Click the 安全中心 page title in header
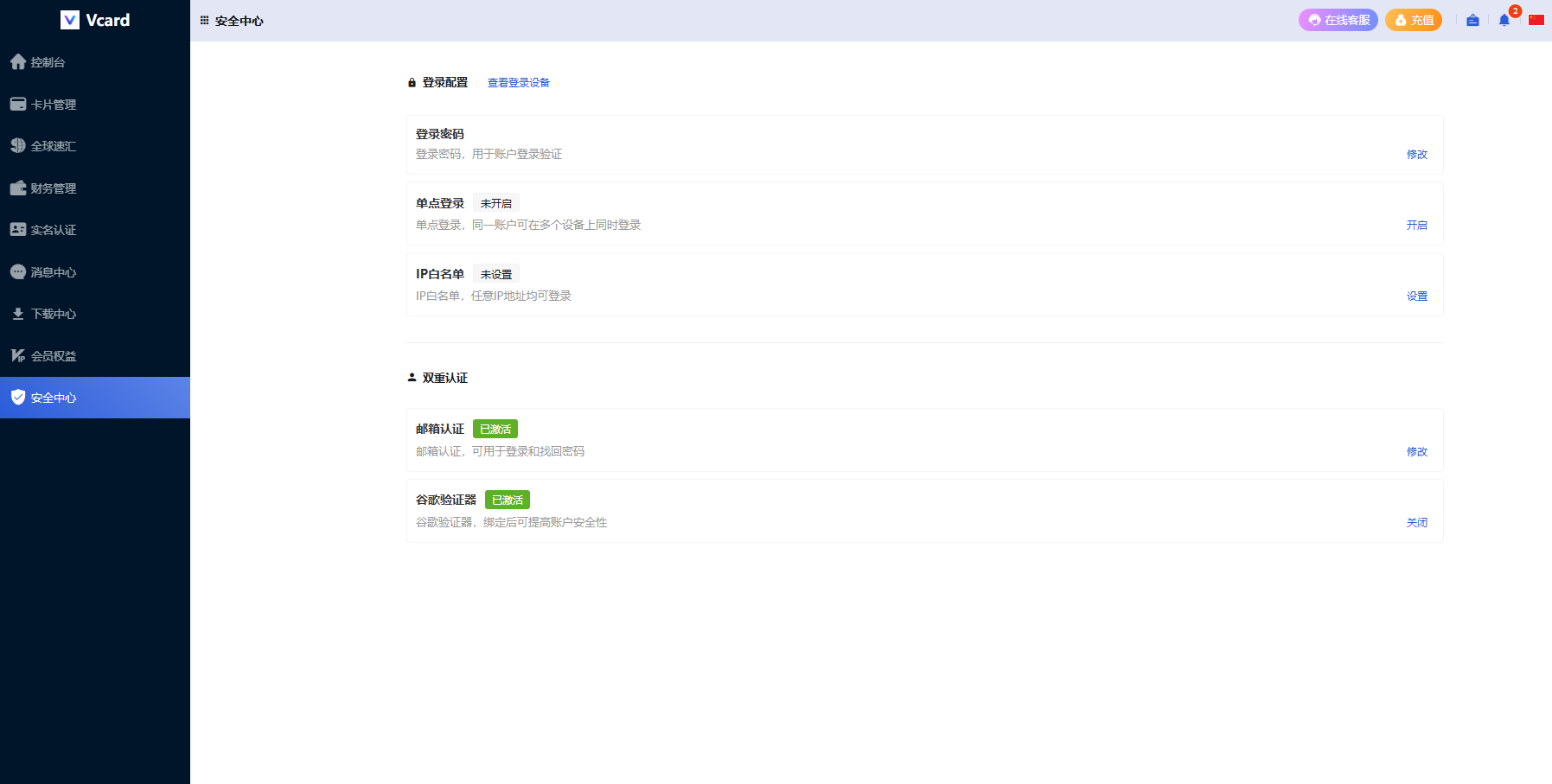Image resolution: width=1552 pixels, height=784 pixels. tap(240, 21)
